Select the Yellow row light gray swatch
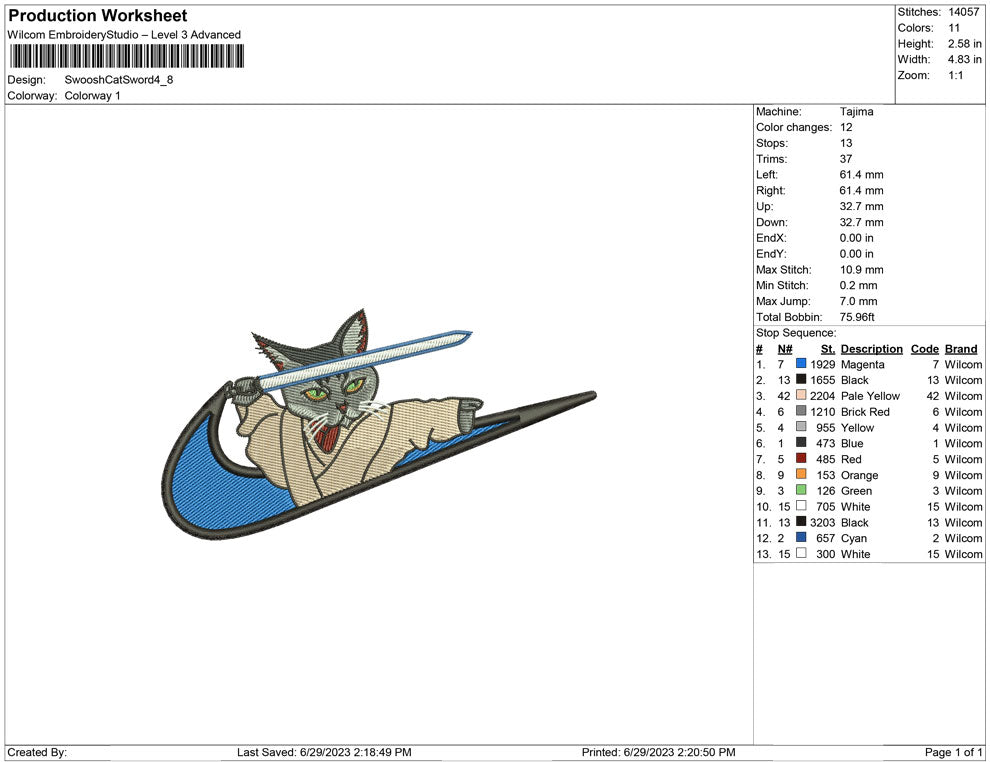 801,427
